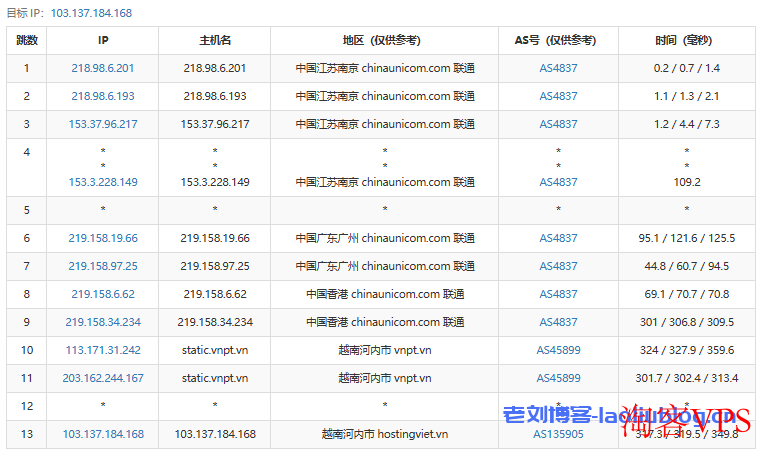
Task: Open the AS4837 link in hop 3 row
Action: point(558,124)
